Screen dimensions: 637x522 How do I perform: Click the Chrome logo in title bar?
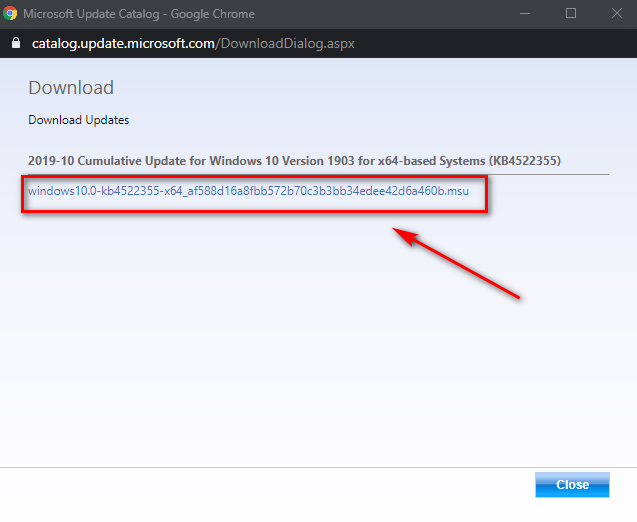pyautogui.click(x=10, y=13)
